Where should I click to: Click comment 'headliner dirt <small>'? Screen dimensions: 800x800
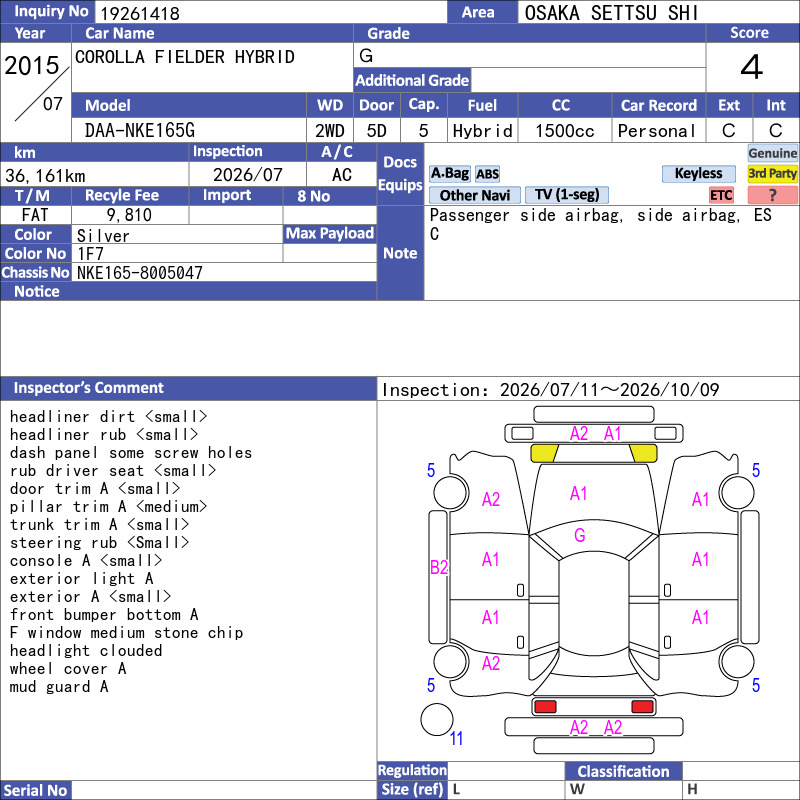[x=108, y=417]
